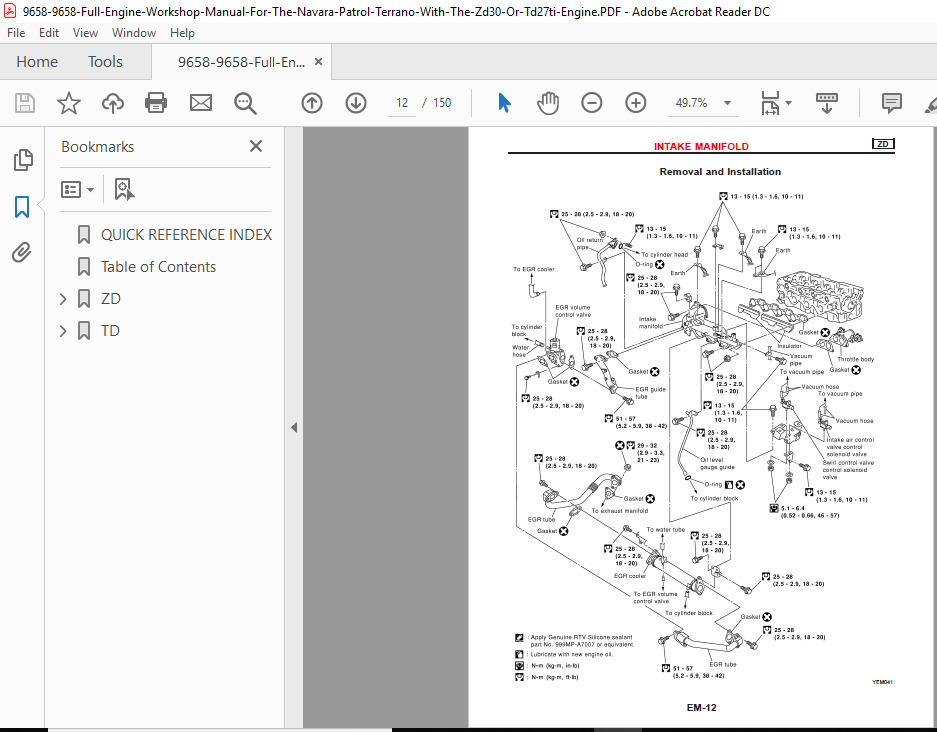This screenshot has width=937, height=732.
Task: Open bookmark options dropdown menu
Action: click(x=77, y=190)
